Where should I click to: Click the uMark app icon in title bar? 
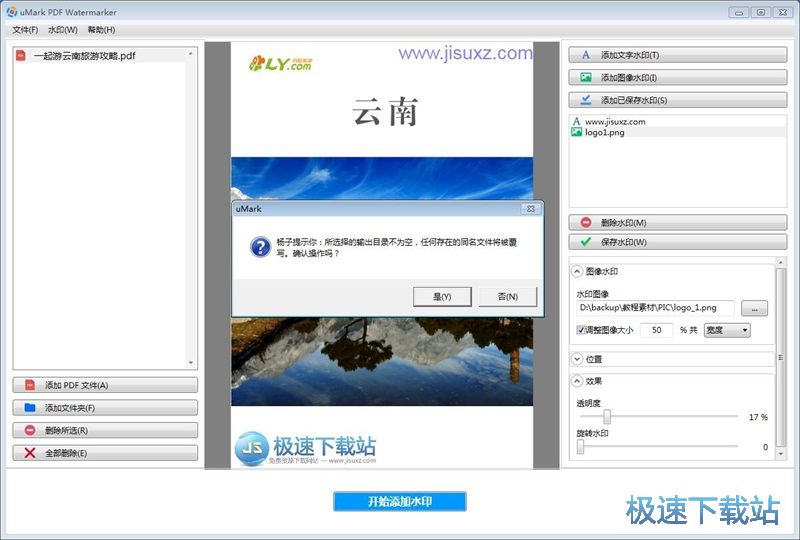coord(11,11)
